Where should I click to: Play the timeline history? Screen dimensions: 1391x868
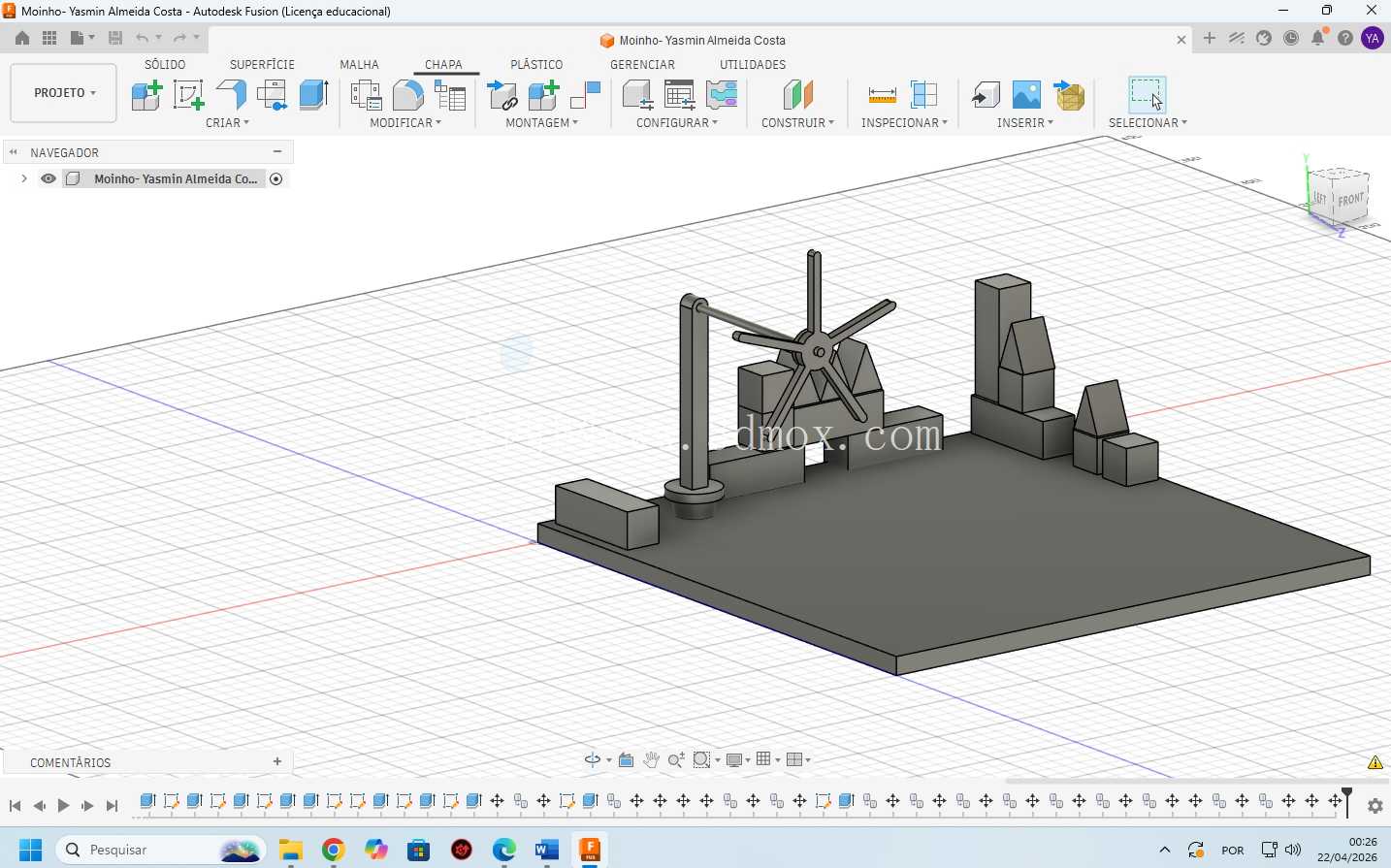click(x=63, y=806)
